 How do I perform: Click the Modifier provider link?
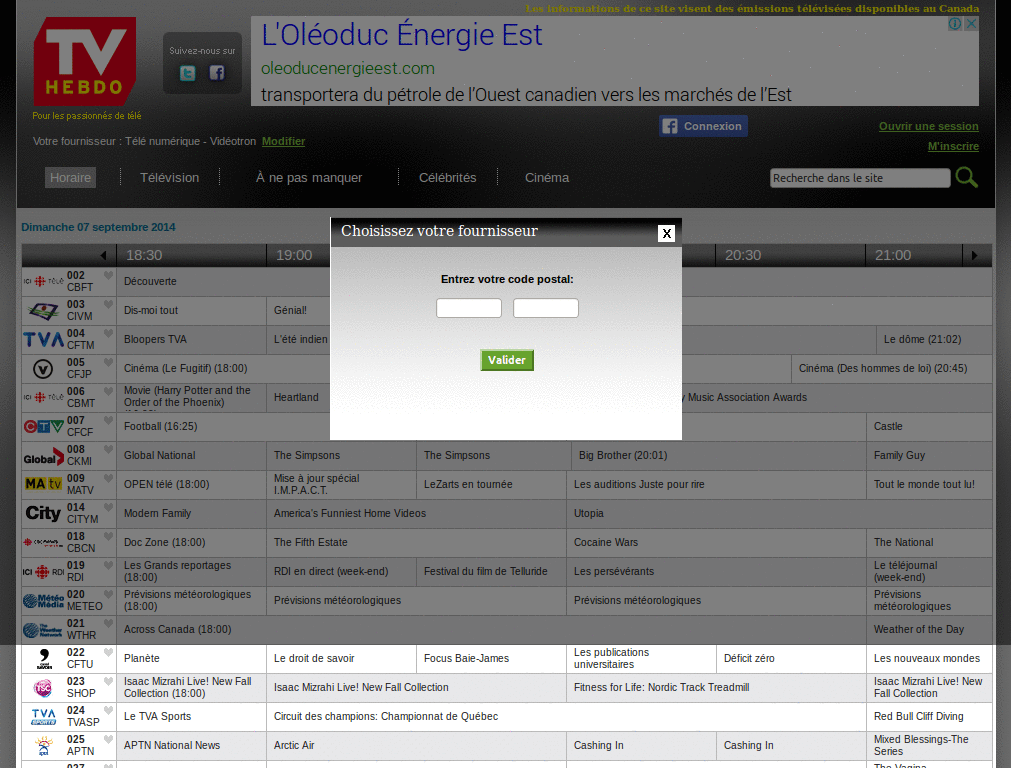tap(283, 141)
